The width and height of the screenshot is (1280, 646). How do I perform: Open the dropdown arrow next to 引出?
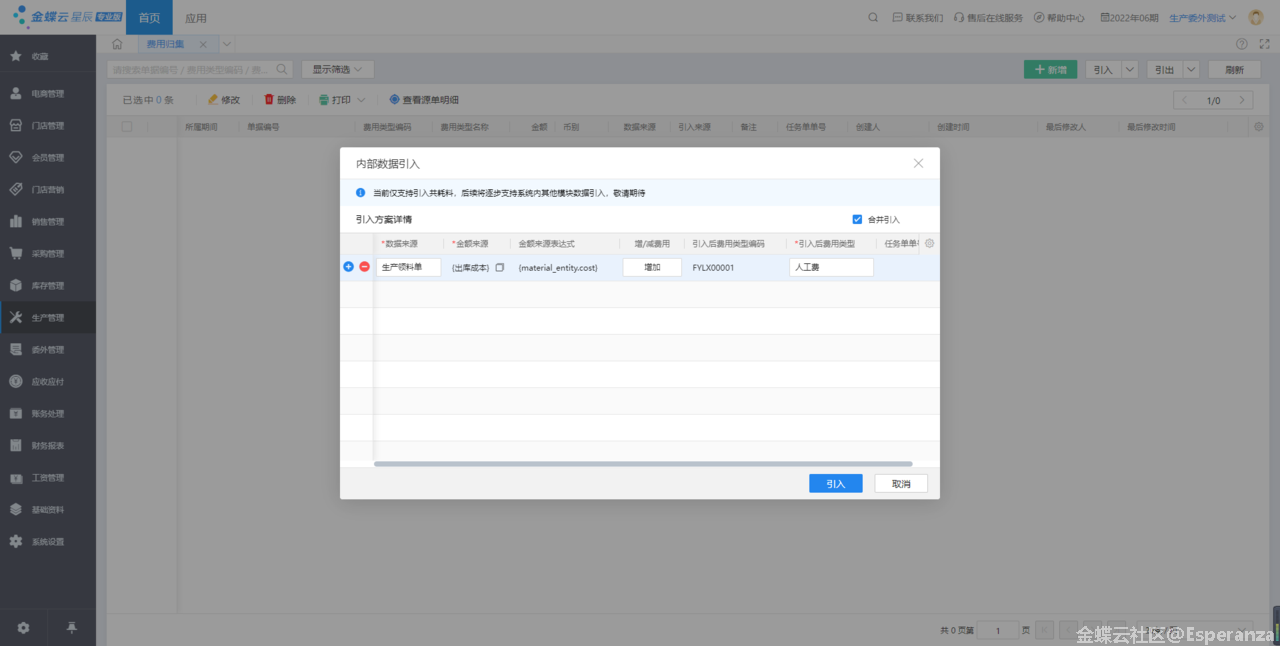[x=1191, y=69]
